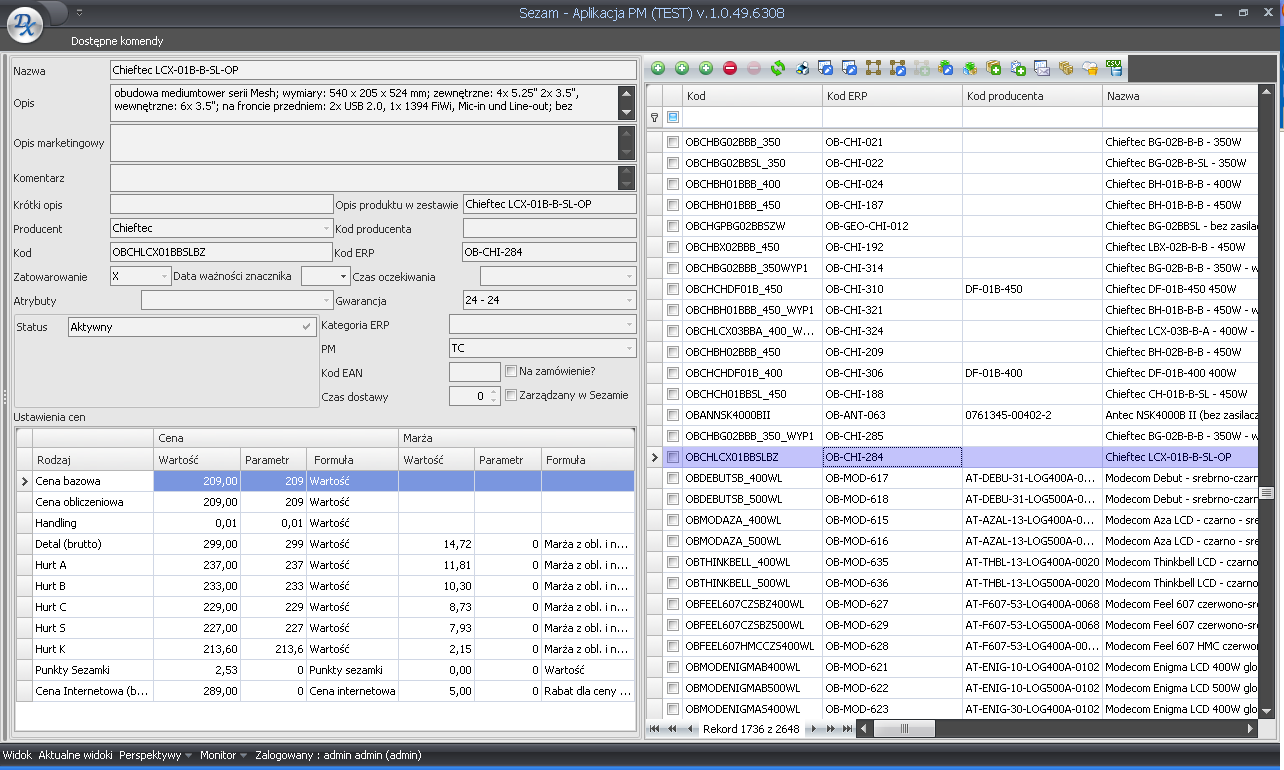The width and height of the screenshot is (1284, 770).
Task: Go to previous record arrow
Action: (690, 729)
